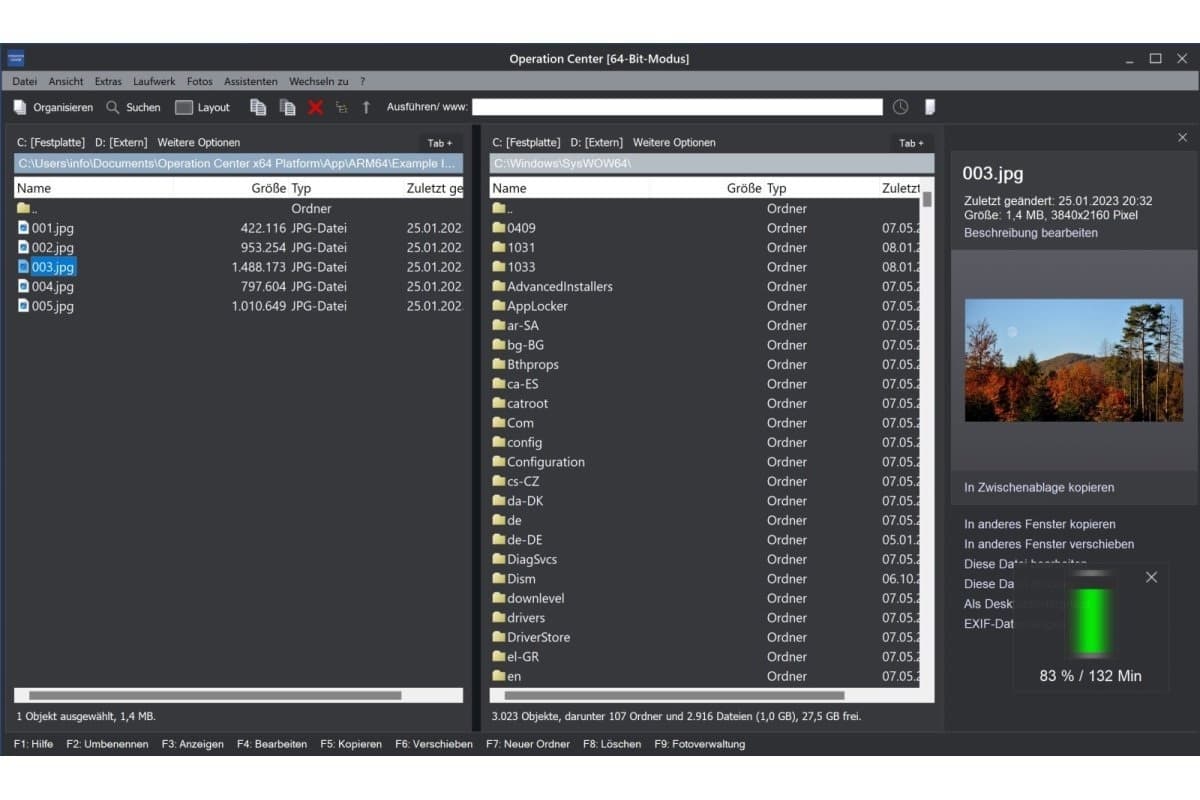Image resolution: width=1200 pixels, height=800 pixels.
Task: Click In Zwischenablage kopieren link
Action: [1038, 488]
